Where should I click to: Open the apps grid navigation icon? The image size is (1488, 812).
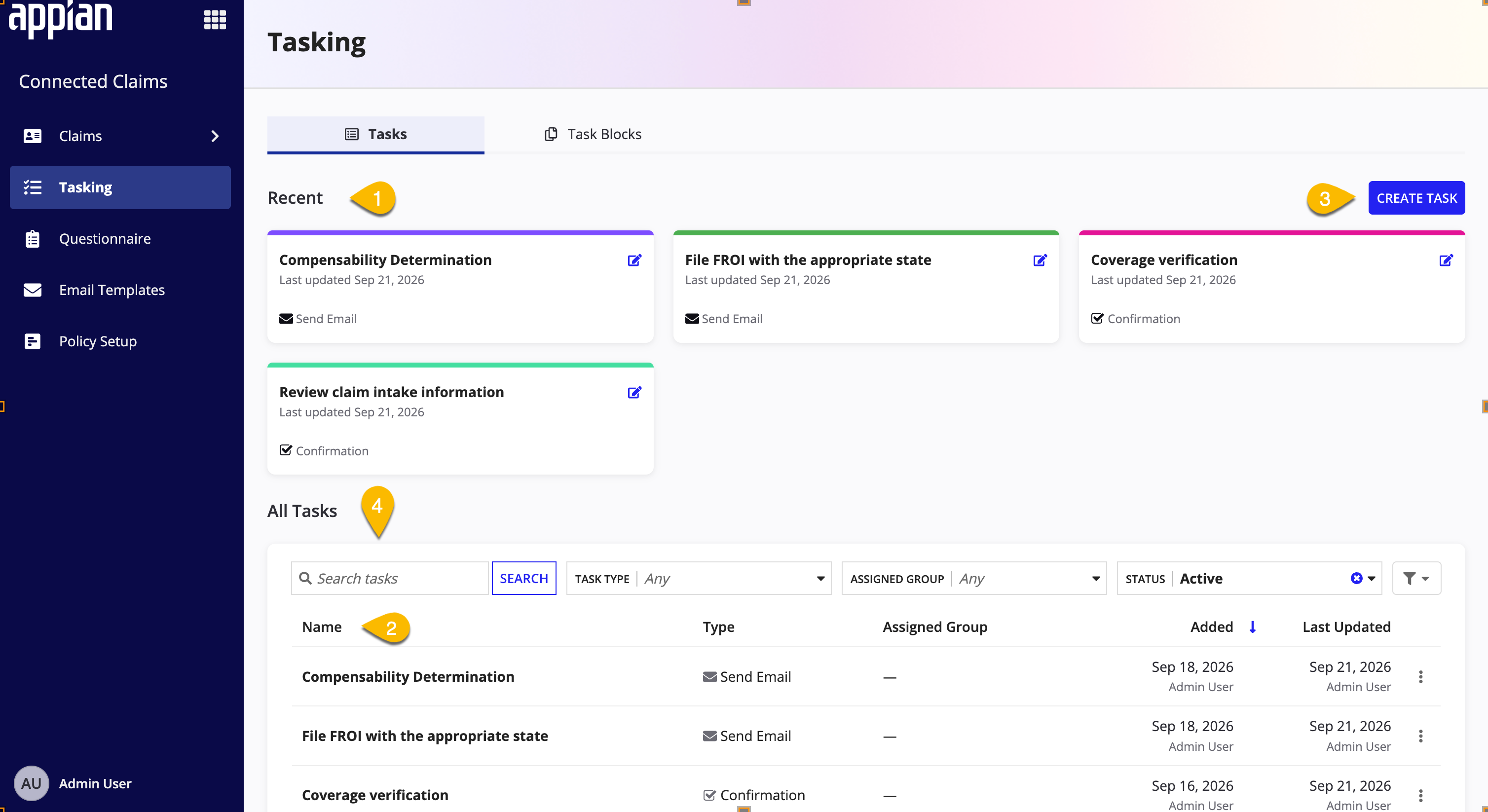tap(215, 20)
